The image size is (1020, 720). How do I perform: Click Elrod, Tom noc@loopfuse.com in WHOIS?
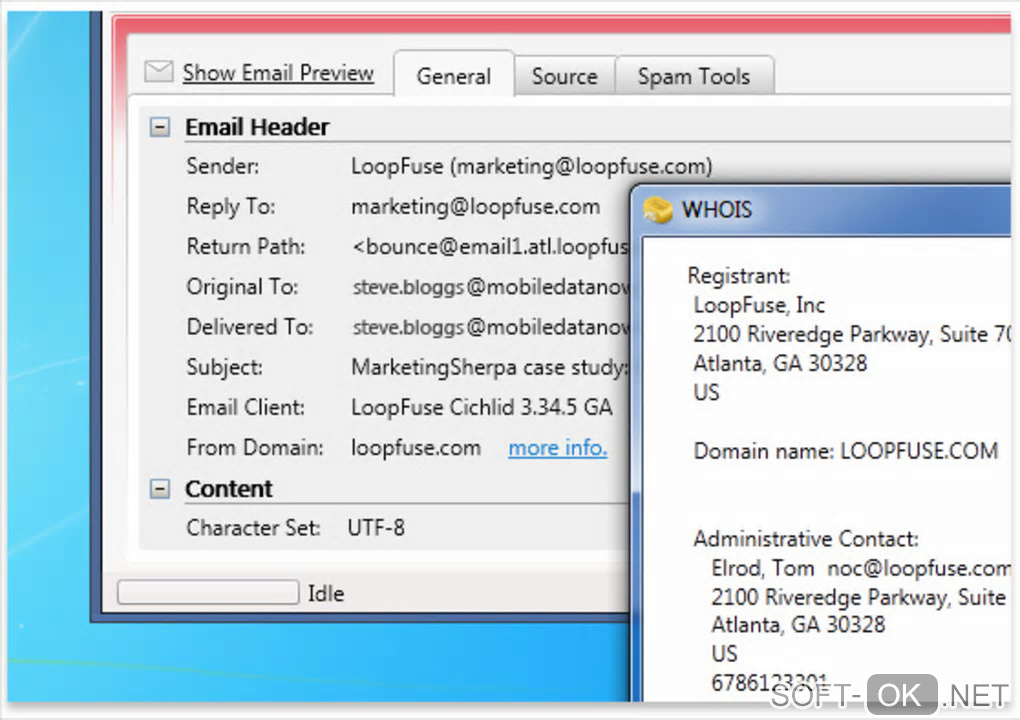click(x=861, y=568)
